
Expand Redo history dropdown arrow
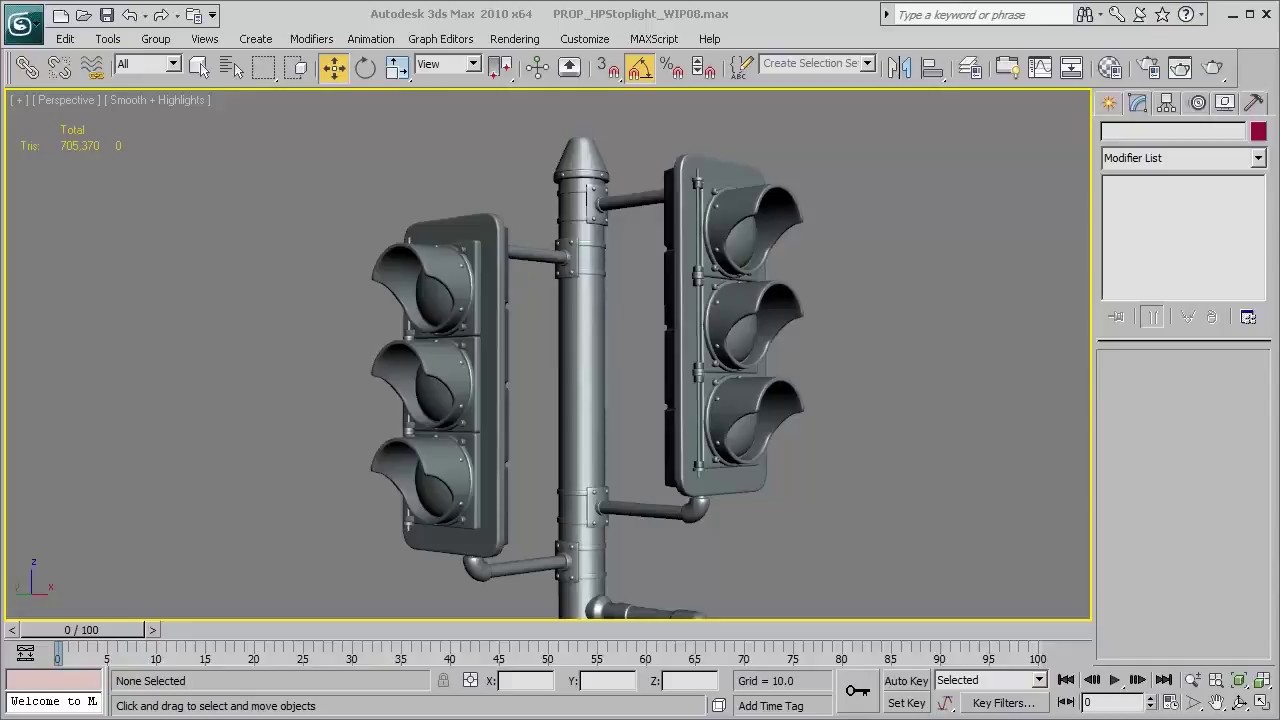(x=177, y=16)
